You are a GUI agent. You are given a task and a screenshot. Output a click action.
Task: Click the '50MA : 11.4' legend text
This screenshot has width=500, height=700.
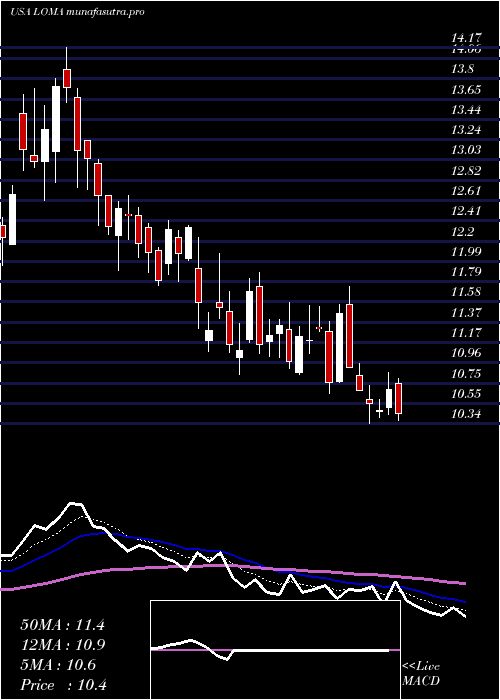pos(62,625)
